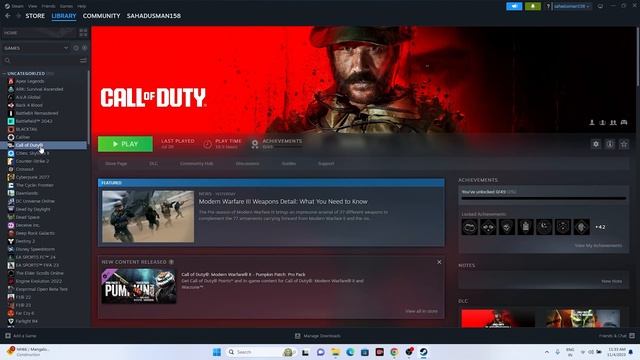Screen dimensions: 640x360
Task: Show hidden system tray icons chevron
Action: tap(547, 352)
